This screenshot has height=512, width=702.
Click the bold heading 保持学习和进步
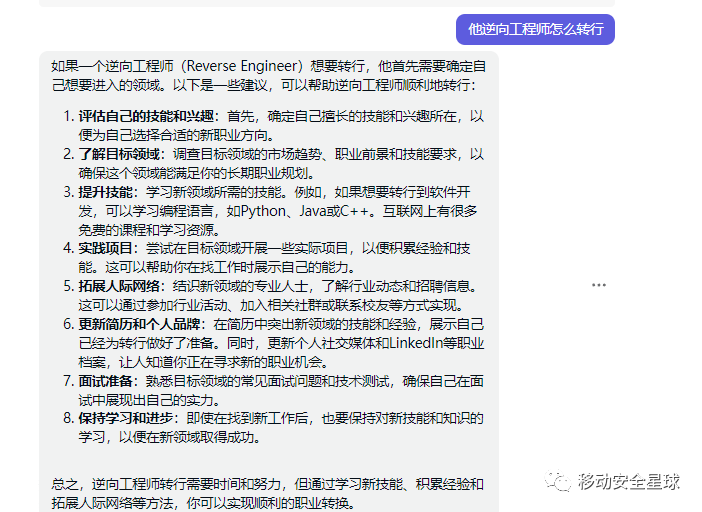point(127,418)
